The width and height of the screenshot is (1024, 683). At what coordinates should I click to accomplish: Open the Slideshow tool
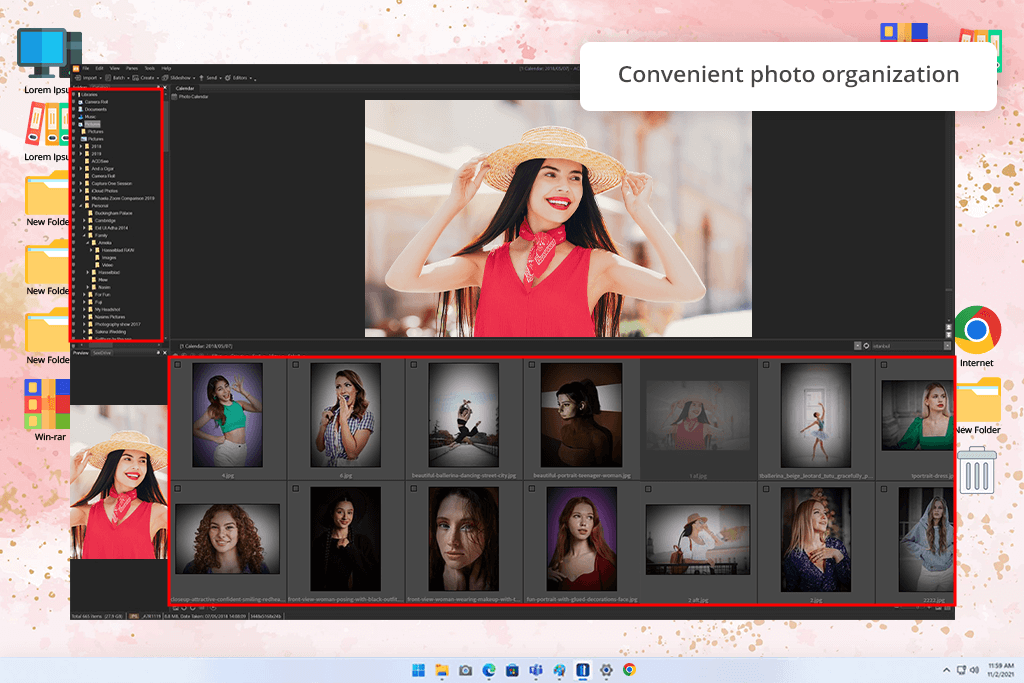[x=177, y=78]
